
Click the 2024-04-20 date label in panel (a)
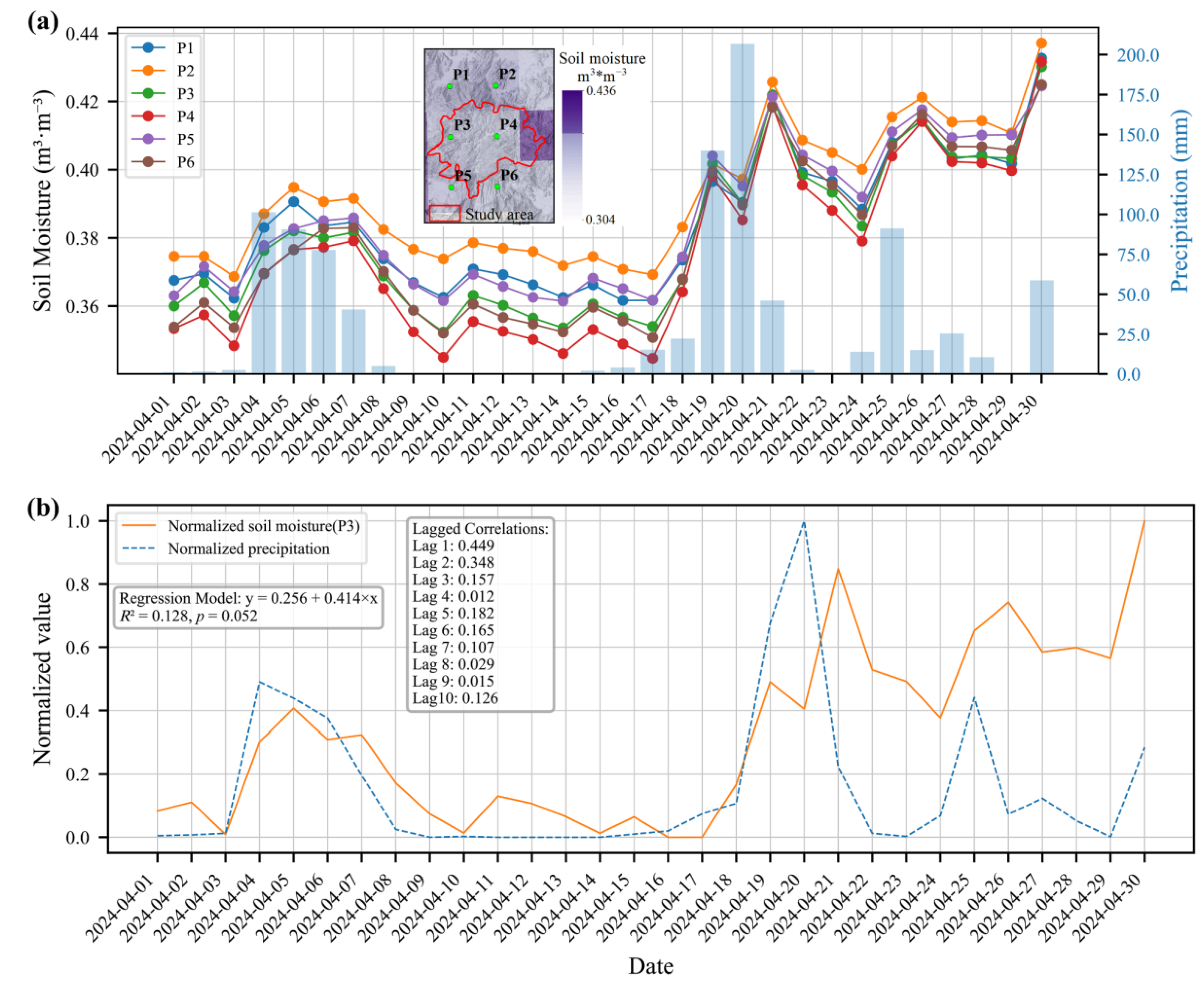coord(705,429)
